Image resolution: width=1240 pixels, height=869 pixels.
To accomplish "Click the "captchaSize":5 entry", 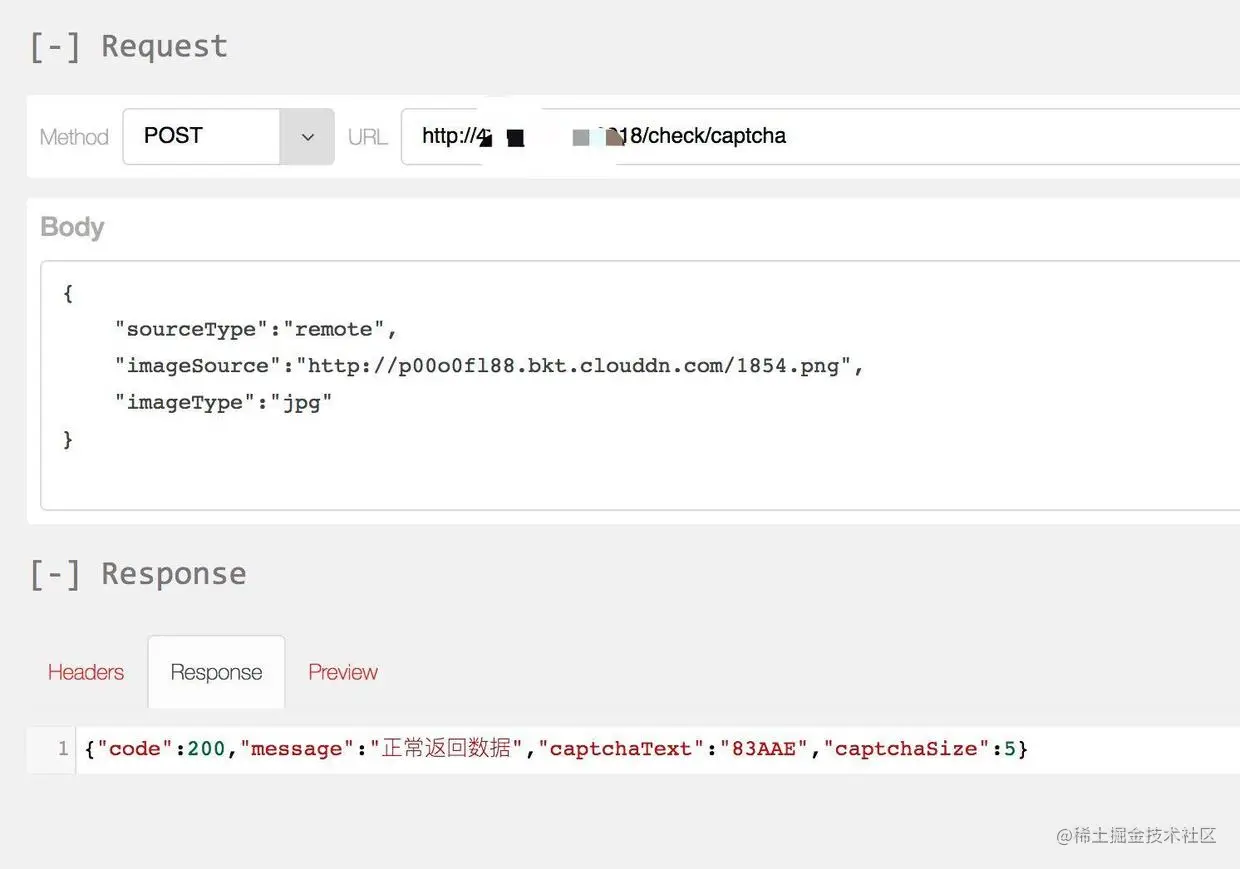I will [920, 749].
